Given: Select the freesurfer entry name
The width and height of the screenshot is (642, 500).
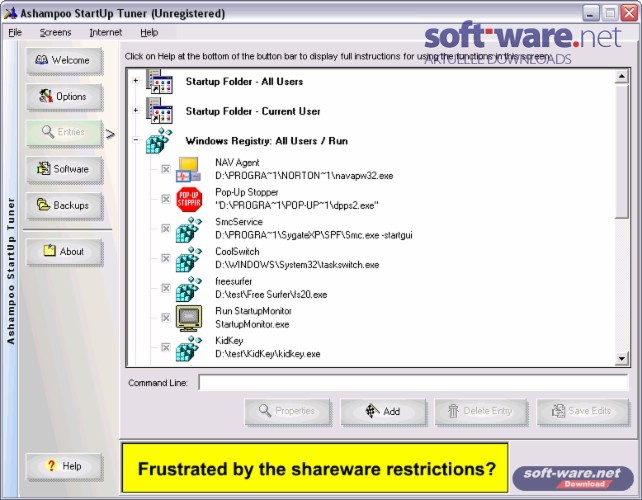Looking at the screenshot, I should (234, 281).
